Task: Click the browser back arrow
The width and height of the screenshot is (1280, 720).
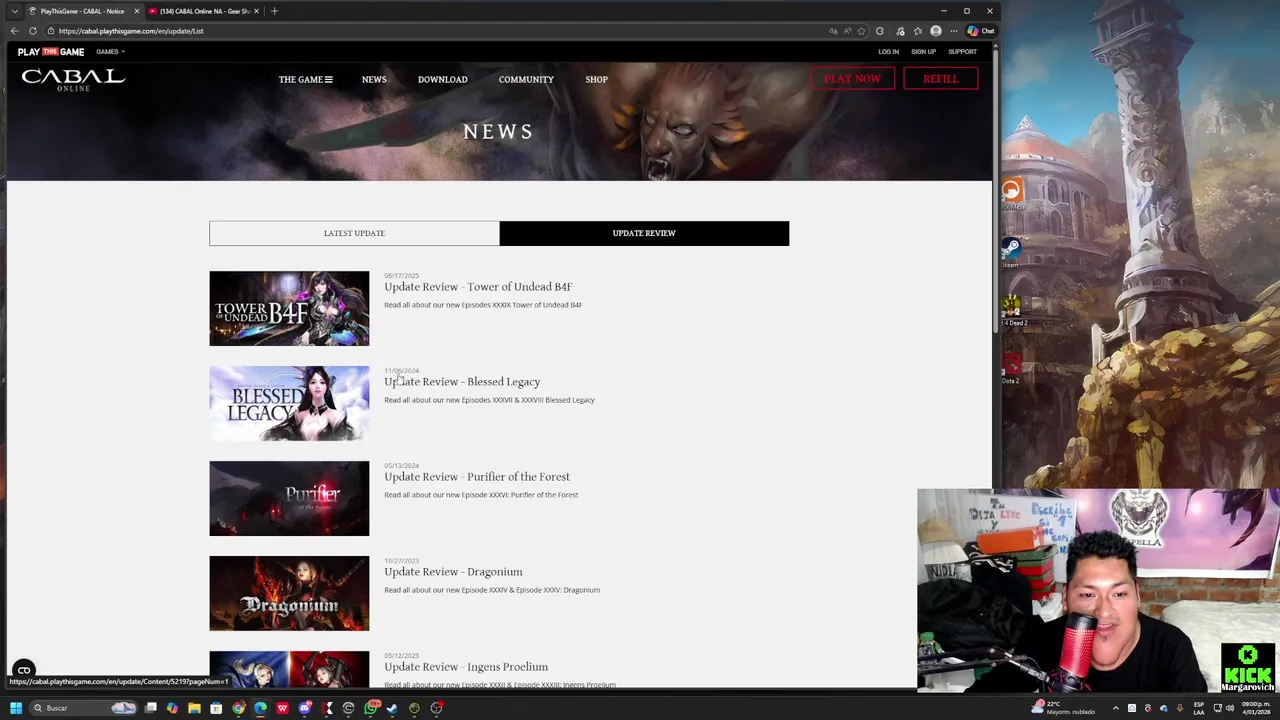Action: pos(14,31)
